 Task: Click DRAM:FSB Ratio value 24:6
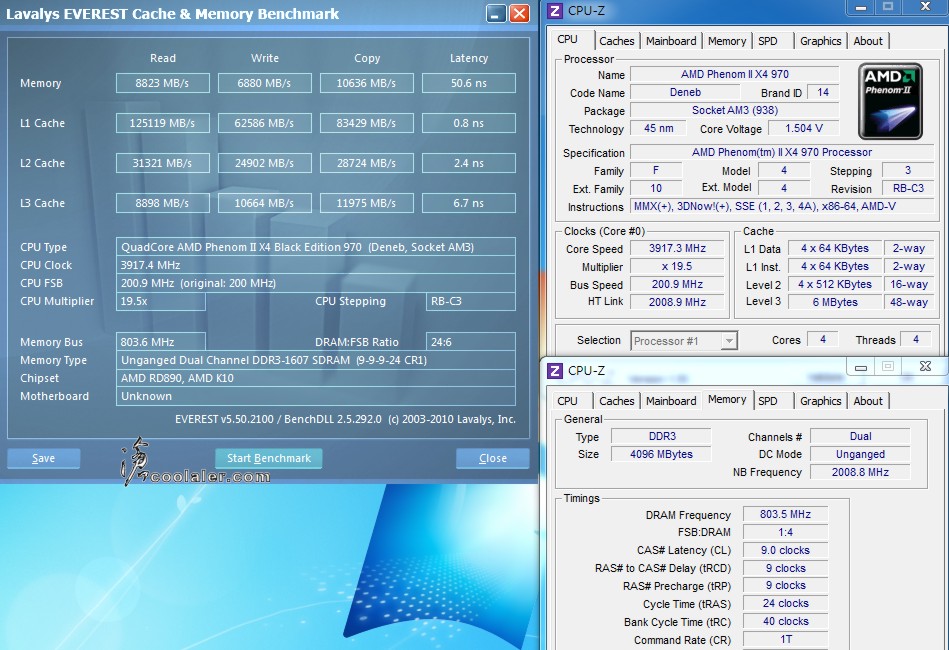(x=471, y=342)
